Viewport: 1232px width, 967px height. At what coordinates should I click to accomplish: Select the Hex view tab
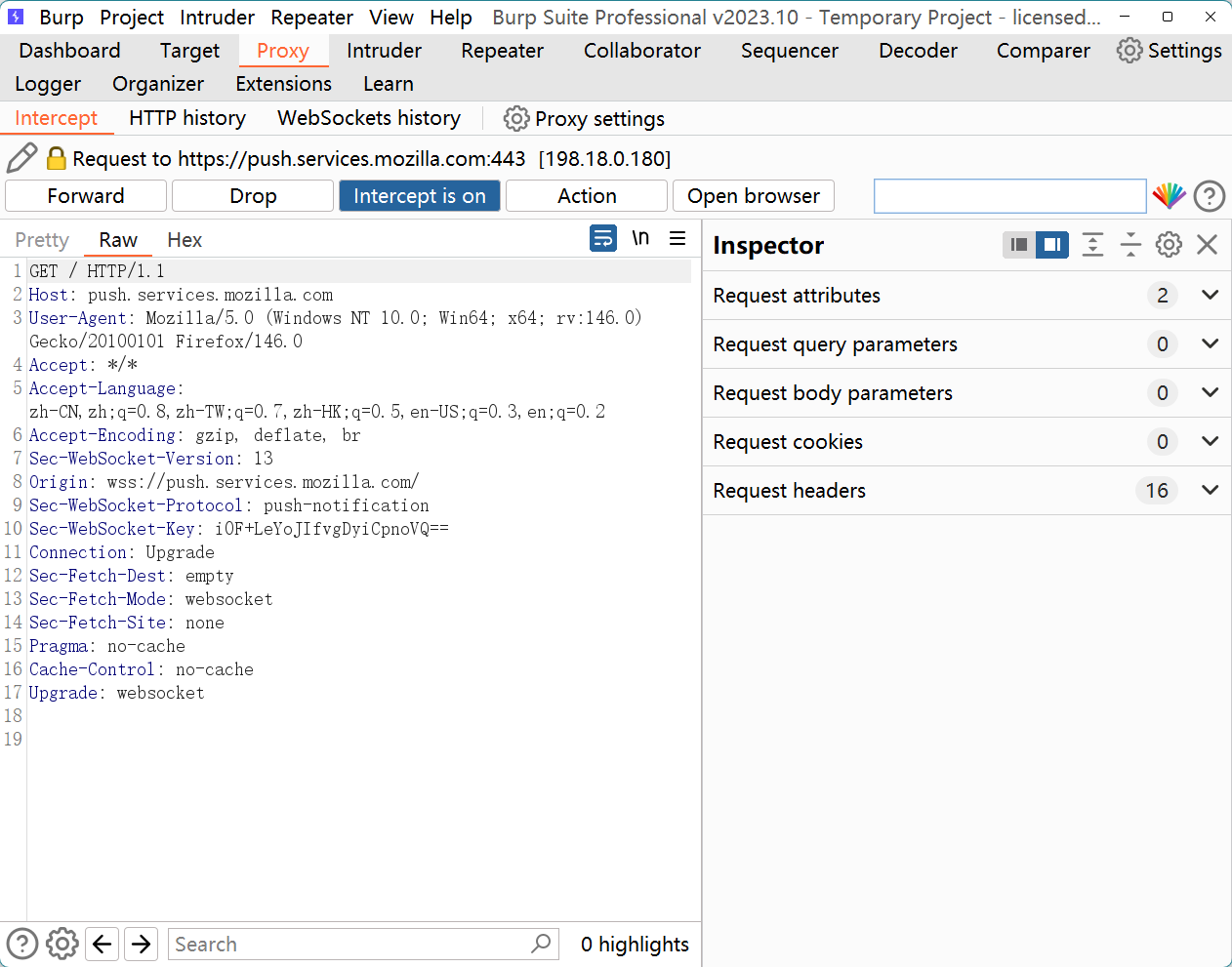185,240
